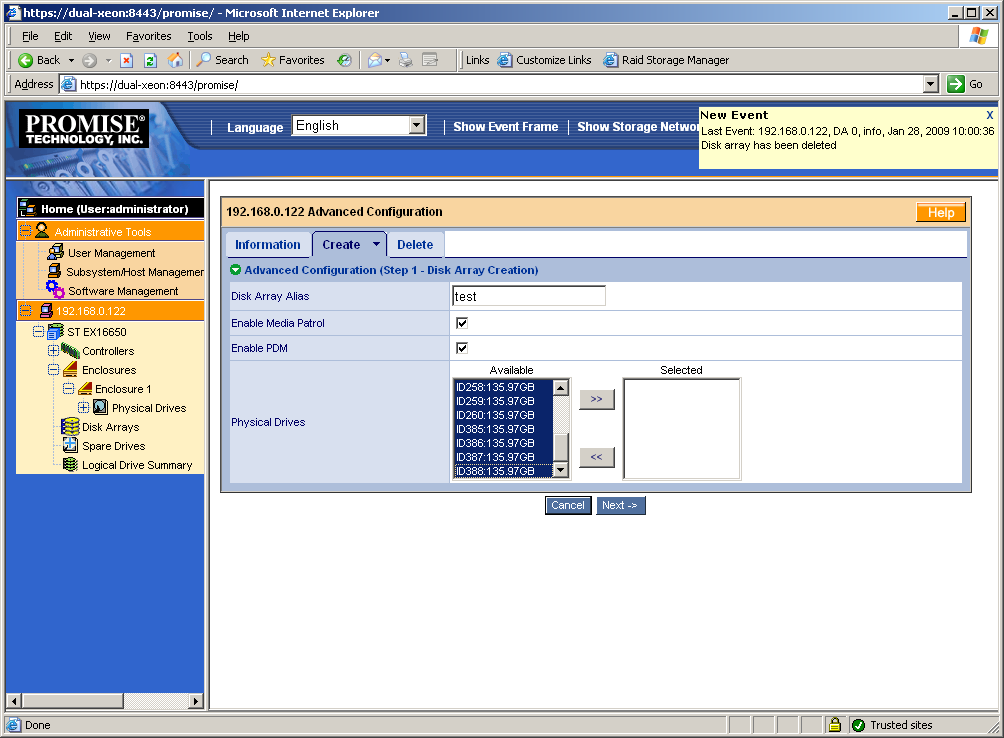
Task: Open the Tools menu
Action: [199, 36]
